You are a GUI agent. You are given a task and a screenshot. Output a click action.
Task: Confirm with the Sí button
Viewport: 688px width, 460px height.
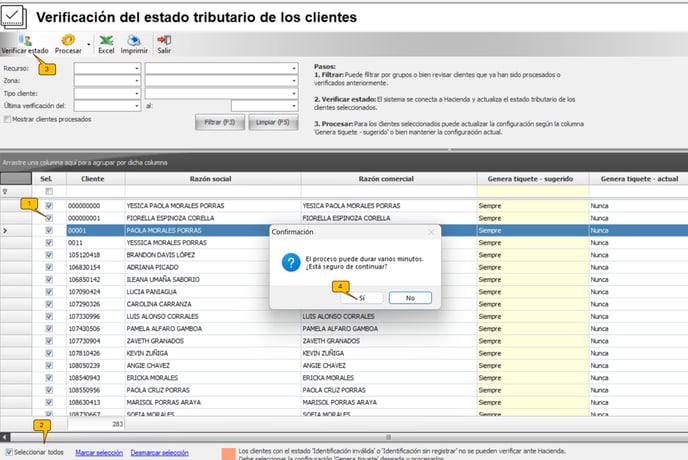point(362,298)
